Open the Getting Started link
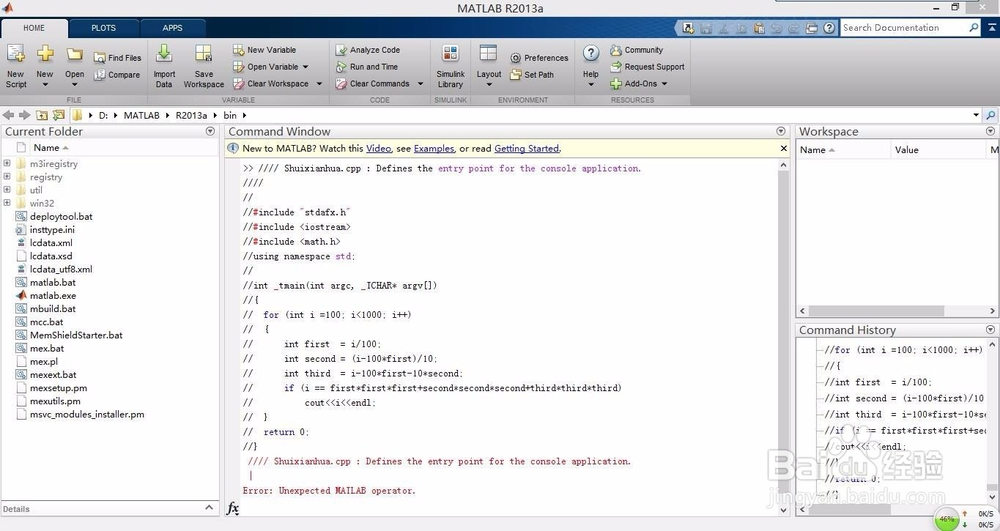 click(x=526, y=149)
